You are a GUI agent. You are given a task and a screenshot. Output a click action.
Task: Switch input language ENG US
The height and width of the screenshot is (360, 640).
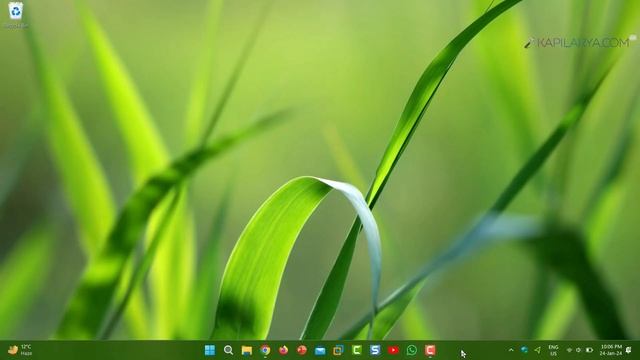pos(553,350)
